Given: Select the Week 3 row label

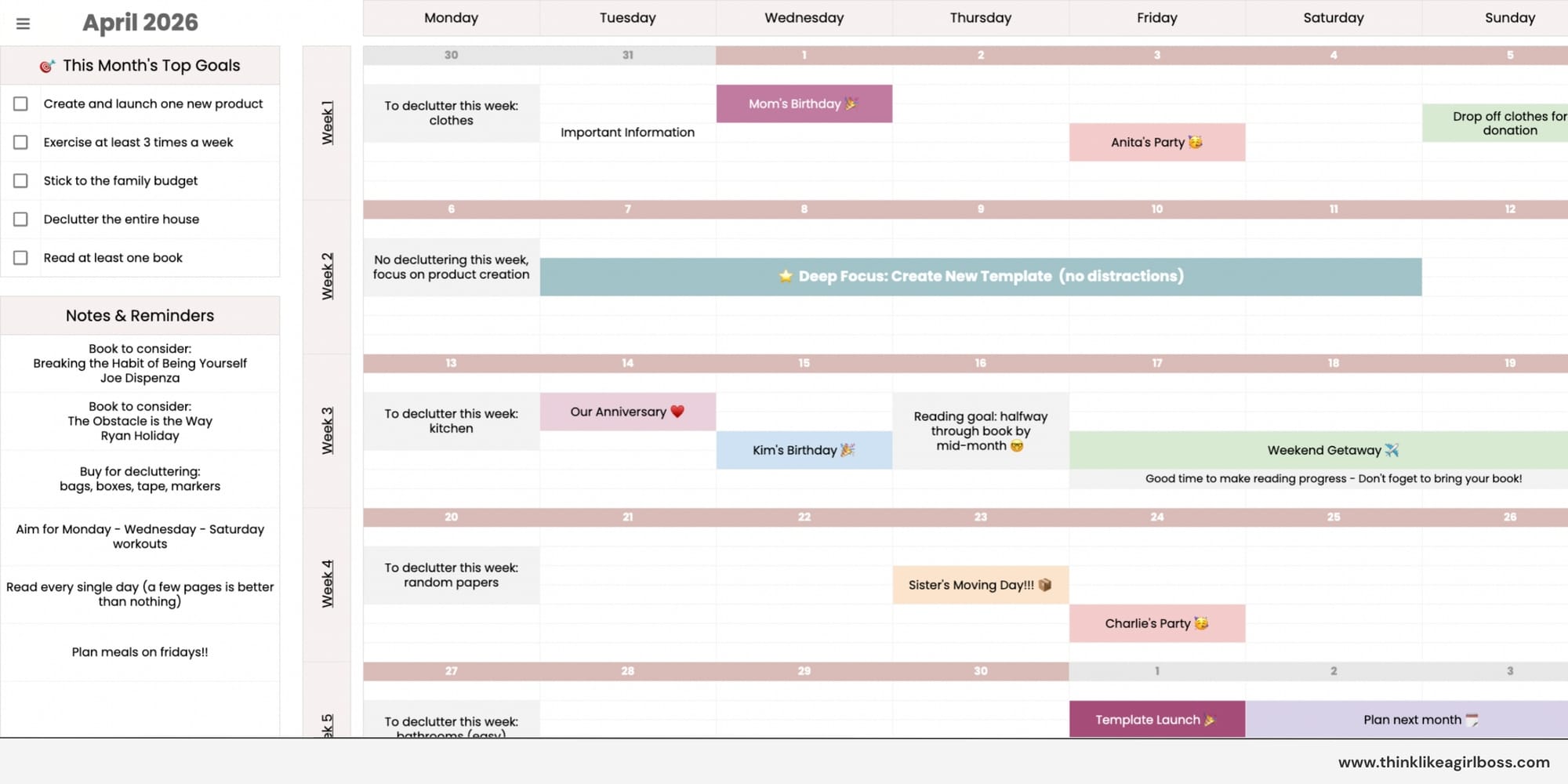Looking at the screenshot, I should click(x=327, y=430).
